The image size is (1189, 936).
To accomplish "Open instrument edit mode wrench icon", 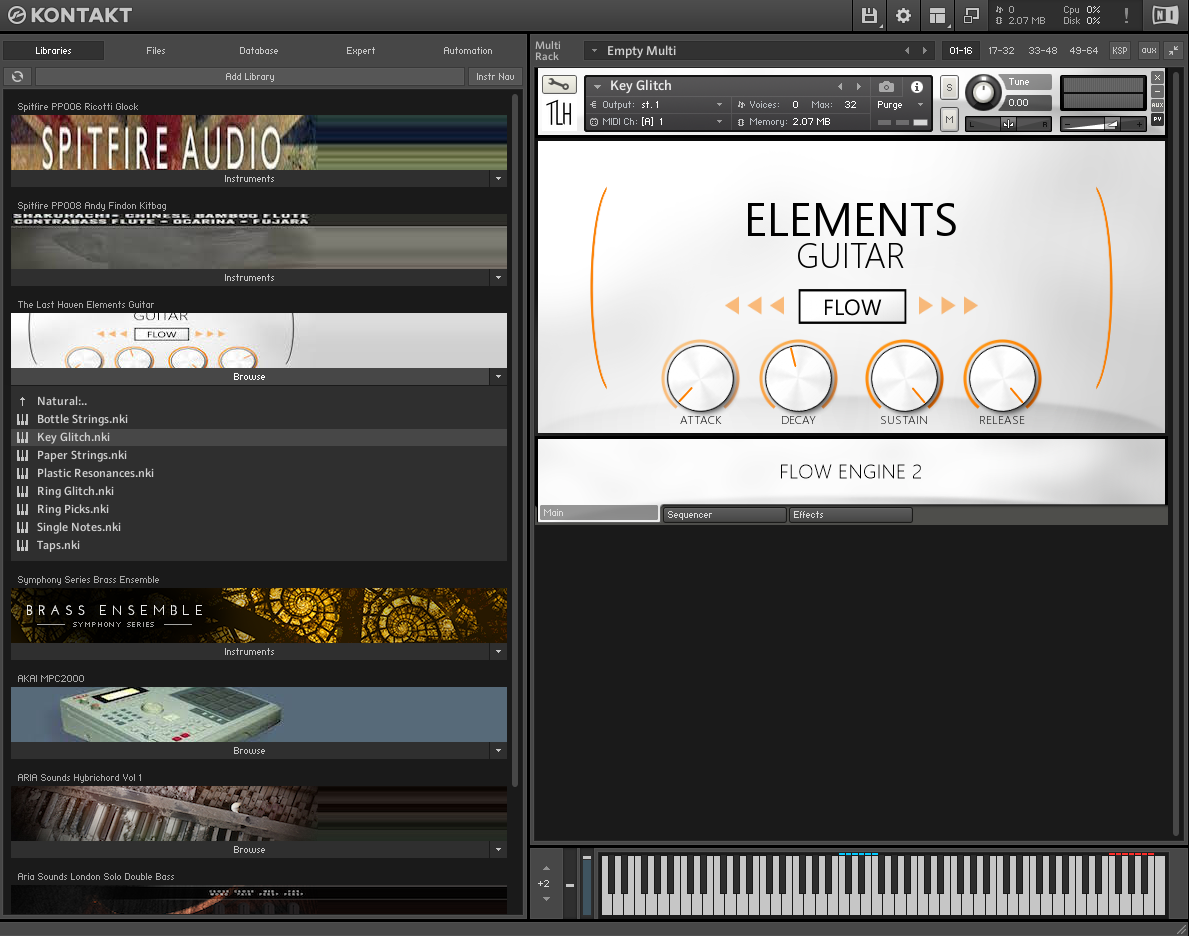I will point(560,84).
